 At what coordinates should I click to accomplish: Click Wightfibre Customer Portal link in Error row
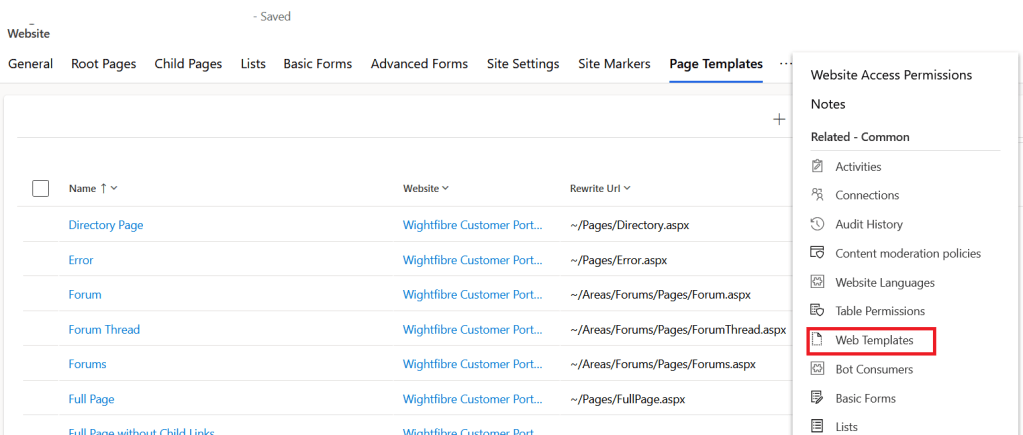coord(472,260)
